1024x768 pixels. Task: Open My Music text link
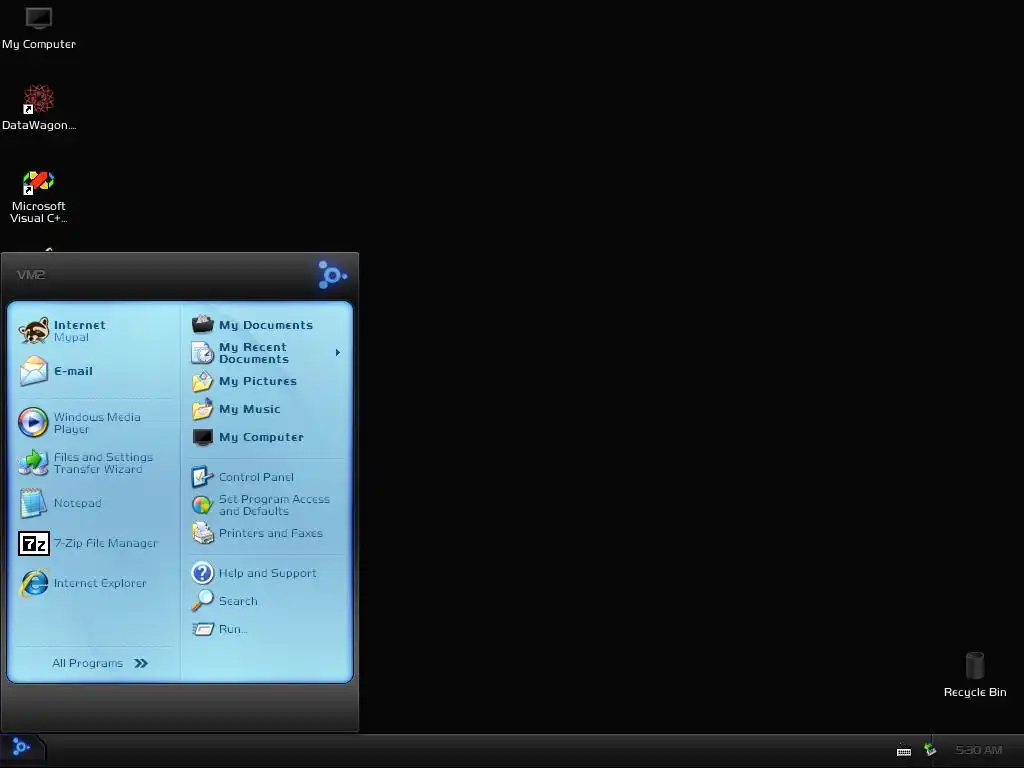(249, 409)
